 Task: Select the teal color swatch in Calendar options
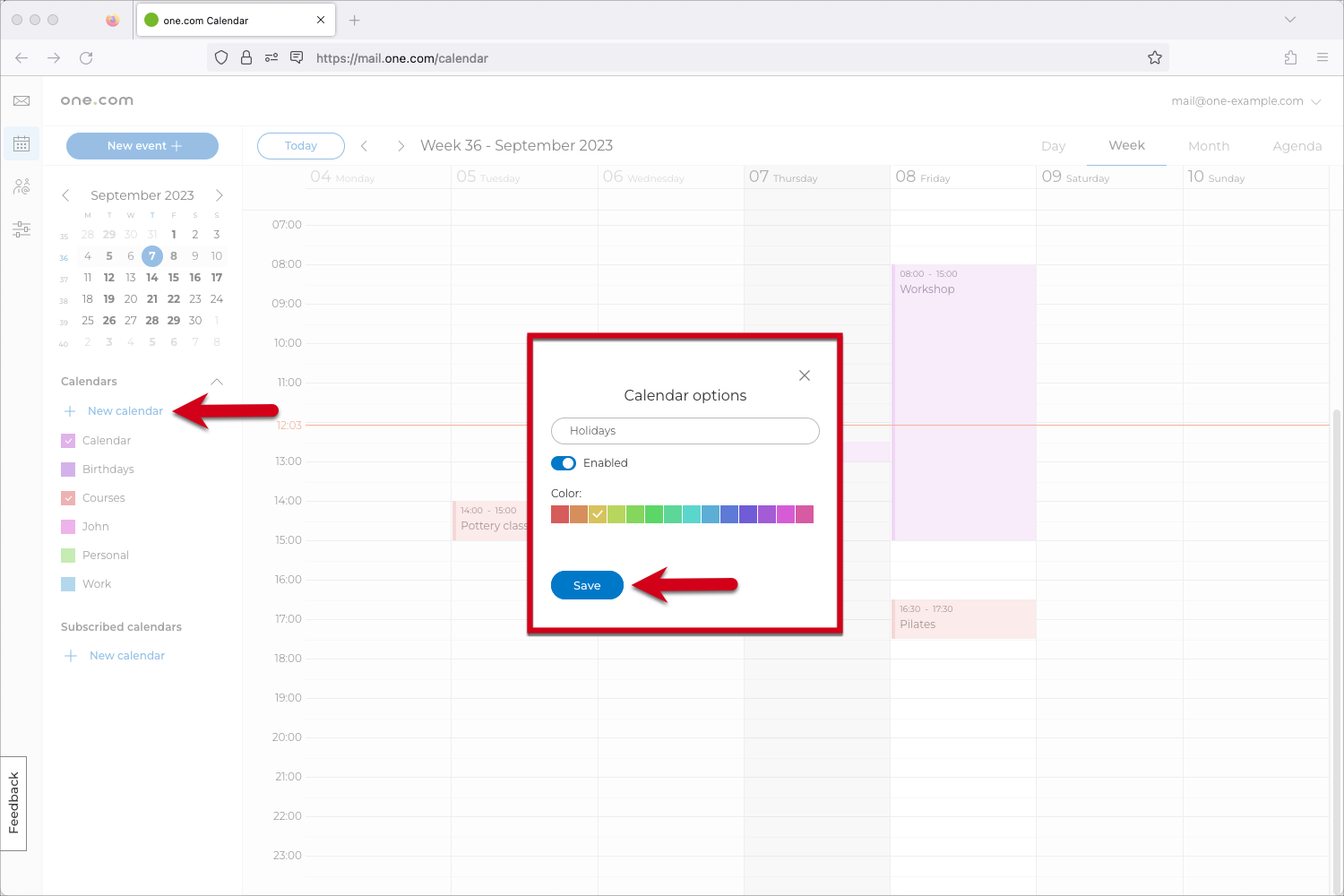pos(692,513)
